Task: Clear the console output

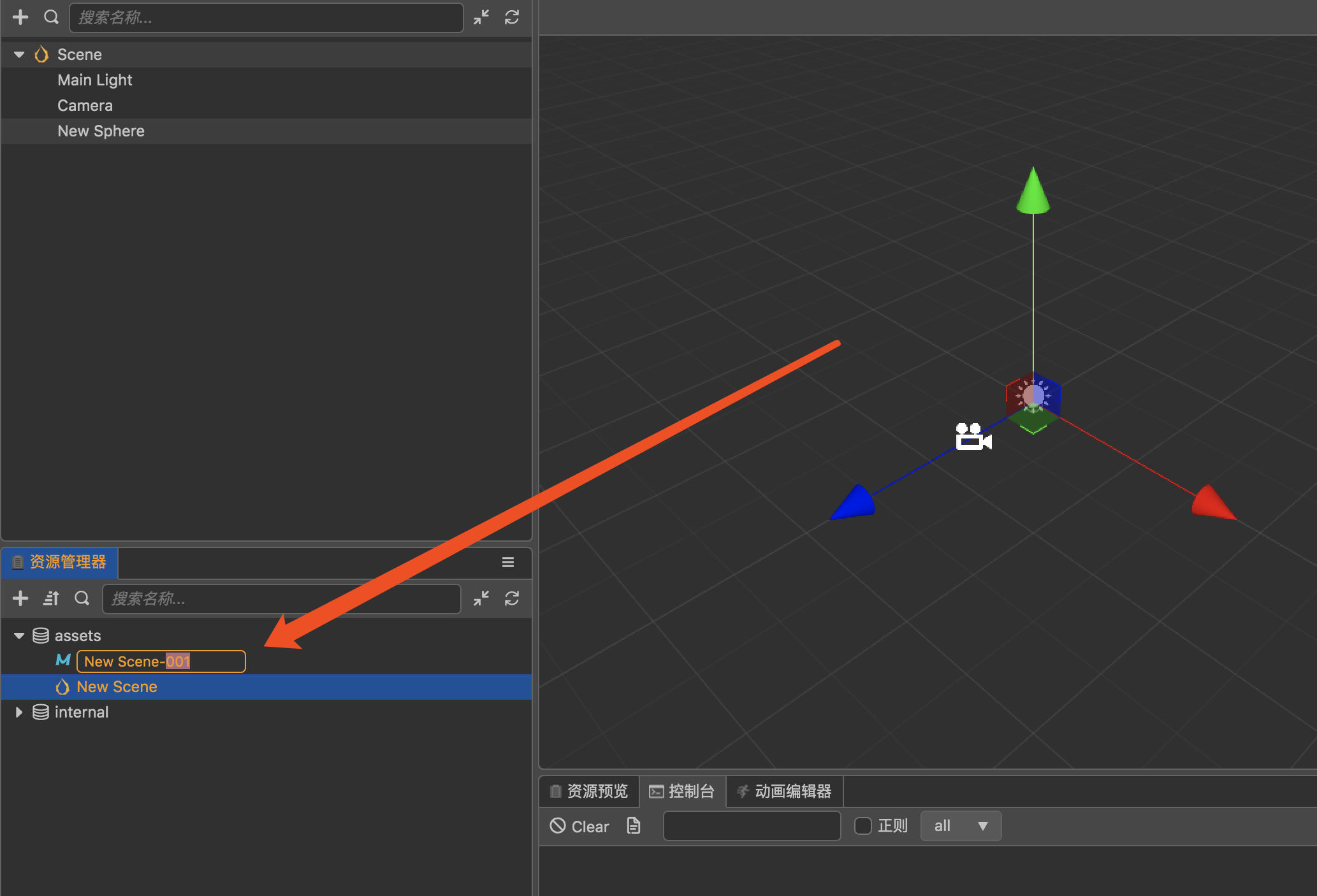Action: (x=579, y=826)
